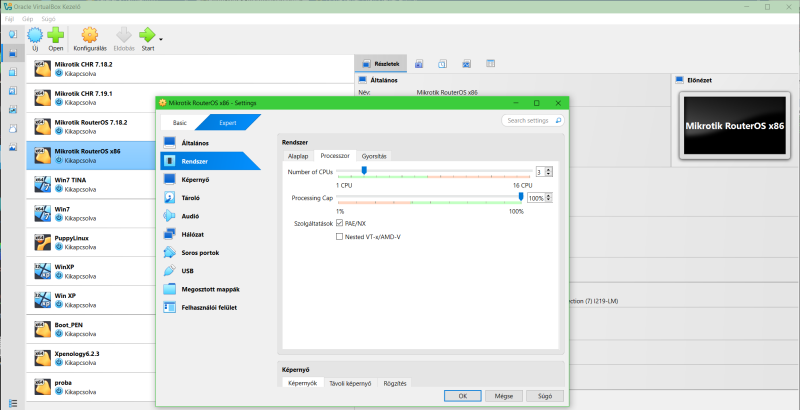Viewport: 800px width, 410px height.
Task: Open Felhasználói felület settings category
Action: tap(210, 308)
